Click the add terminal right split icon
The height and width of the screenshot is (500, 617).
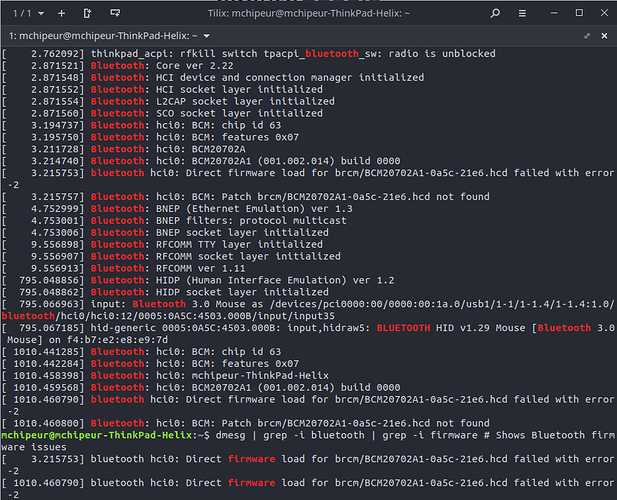87,13
